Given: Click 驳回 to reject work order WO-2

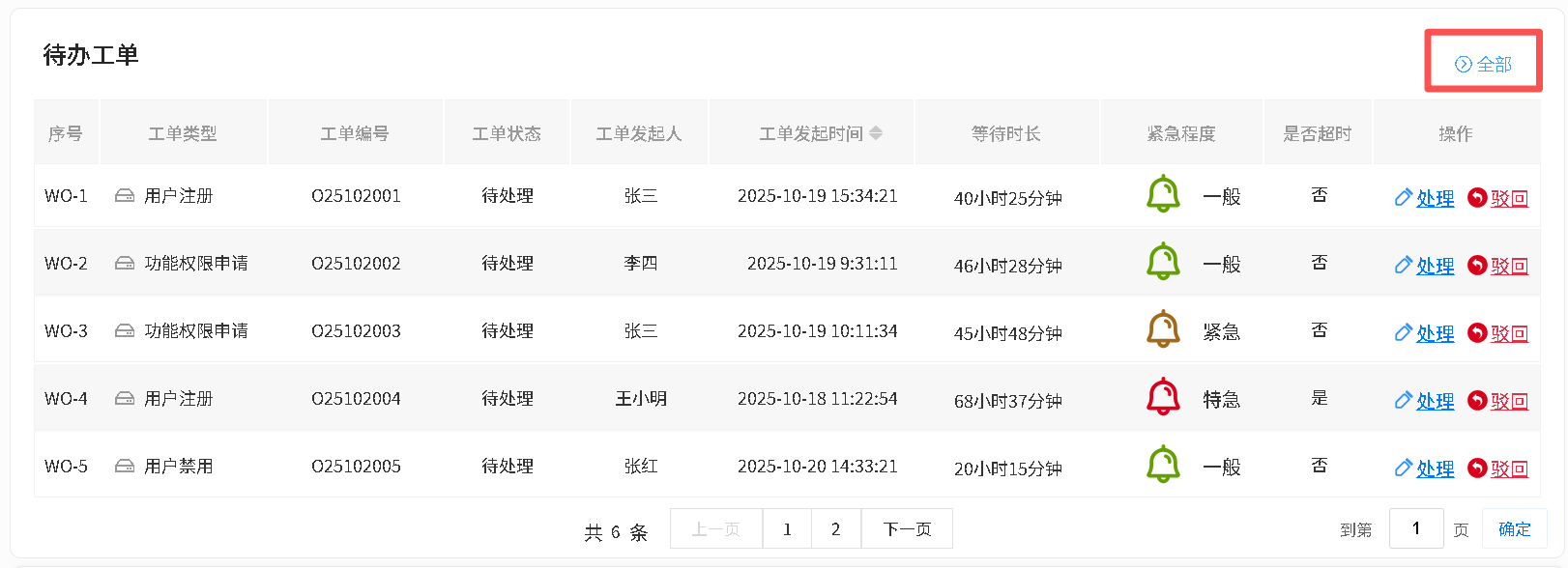Looking at the screenshot, I should click(1498, 266).
